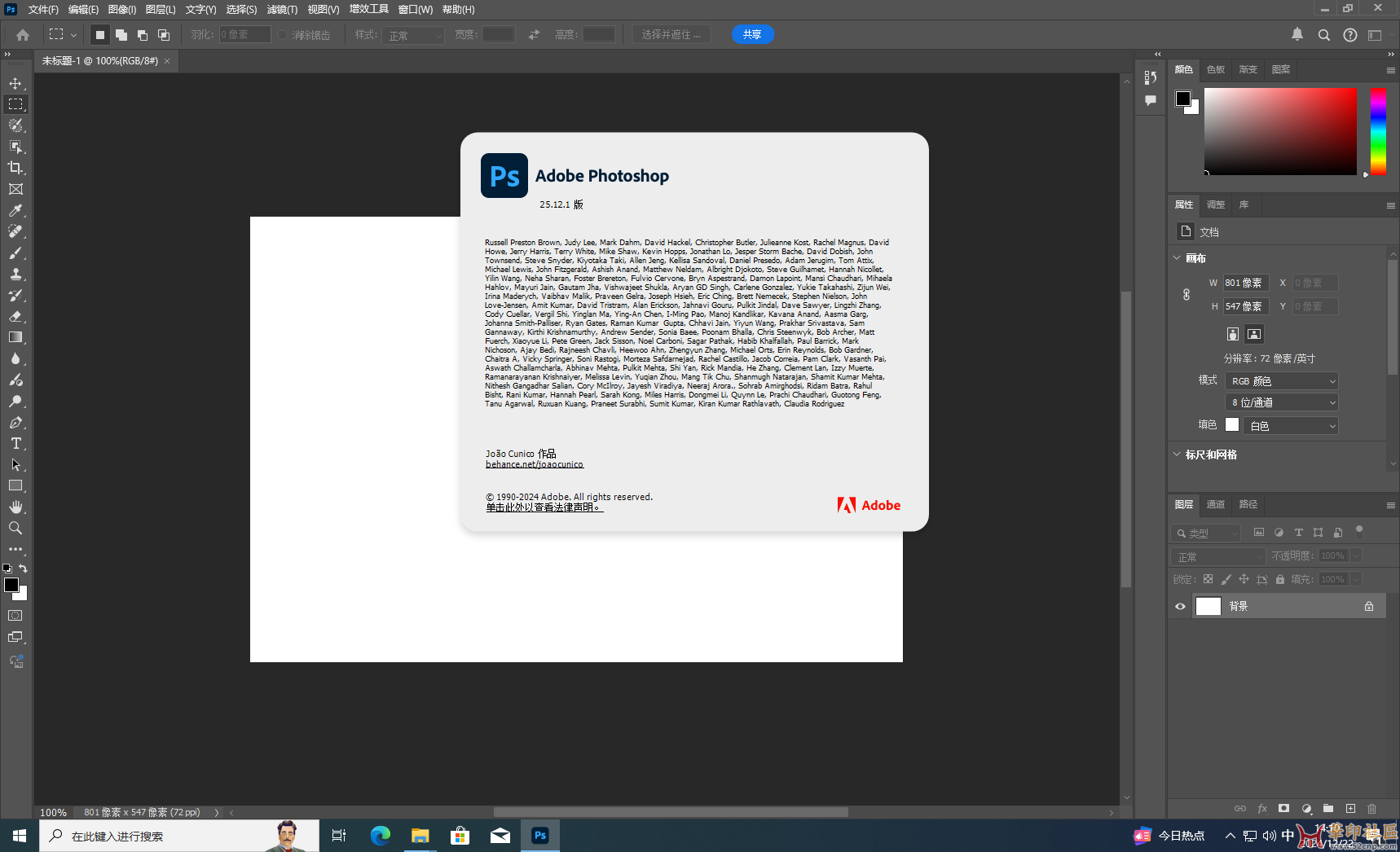The height and width of the screenshot is (852, 1400).
Task: Swap width and height button in options bar
Action: tap(534, 35)
